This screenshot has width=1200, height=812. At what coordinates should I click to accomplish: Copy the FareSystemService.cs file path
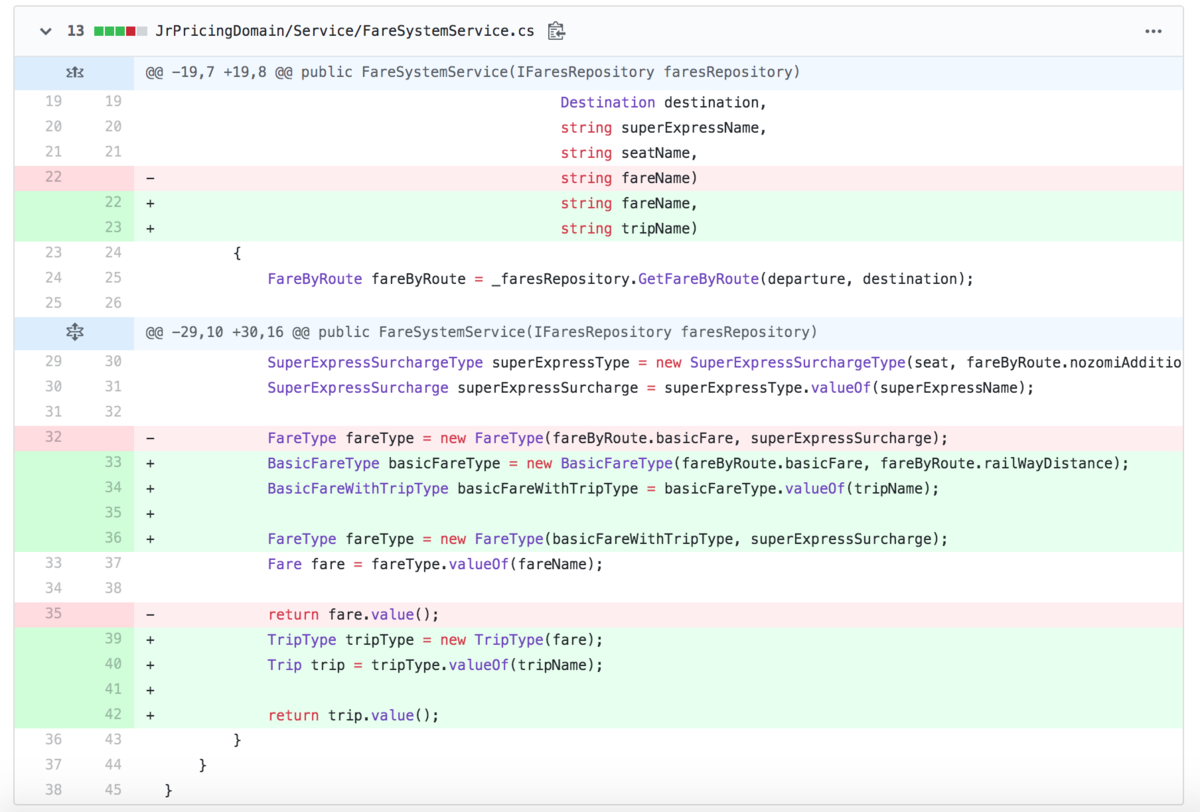coord(557,31)
